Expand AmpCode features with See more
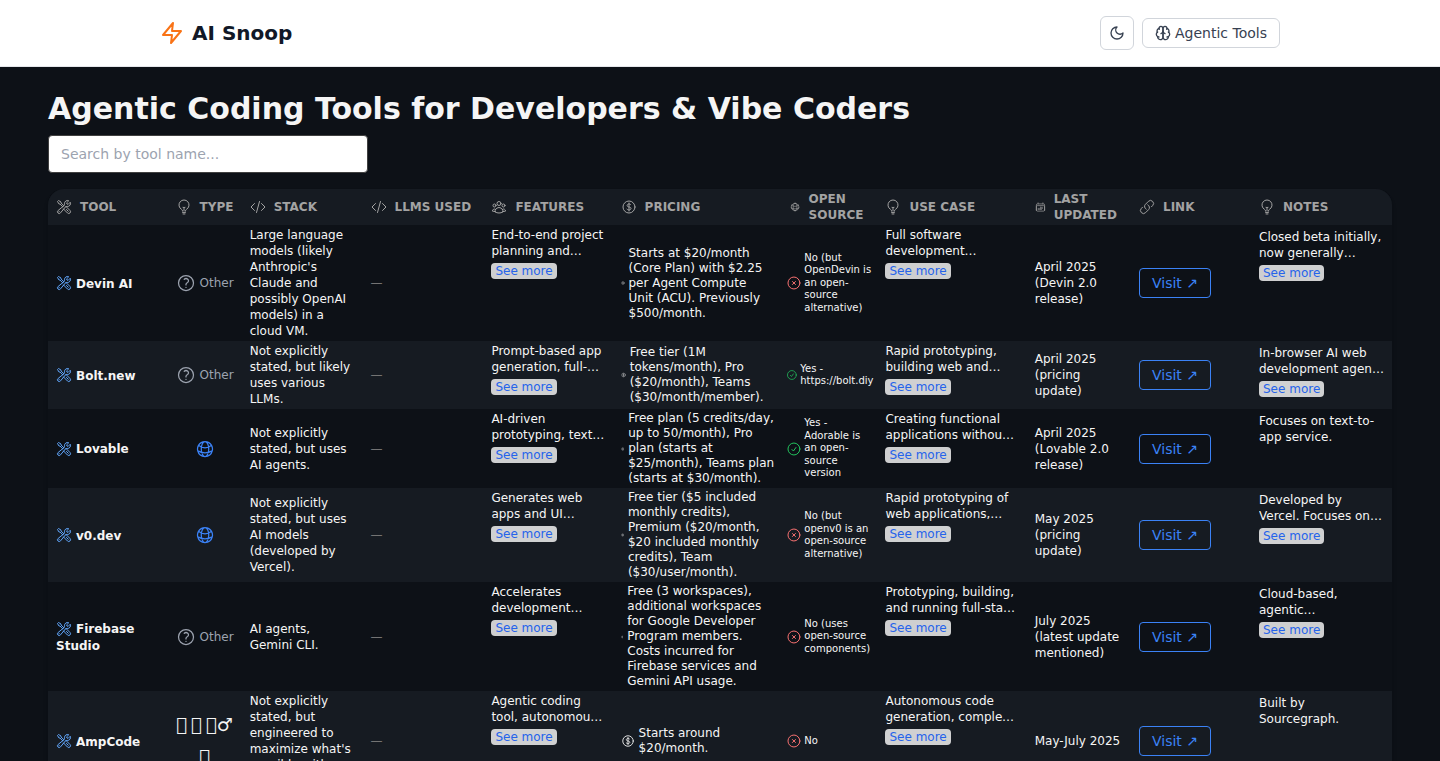The image size is (1440, 761). [524, 737]
